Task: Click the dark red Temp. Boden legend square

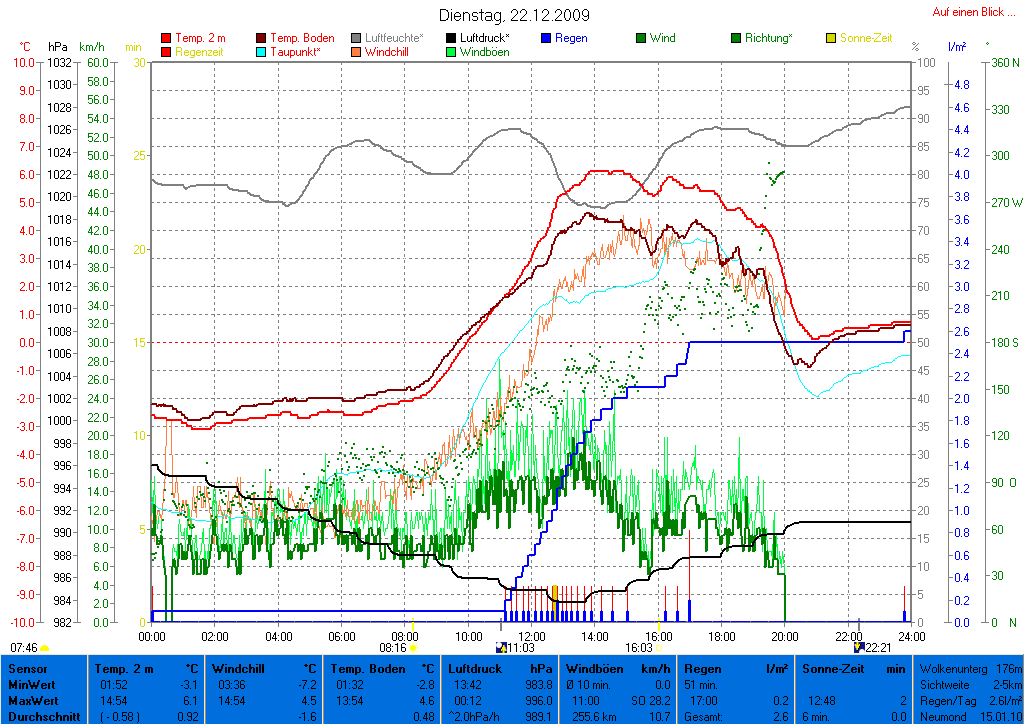Action: [262, 39]
